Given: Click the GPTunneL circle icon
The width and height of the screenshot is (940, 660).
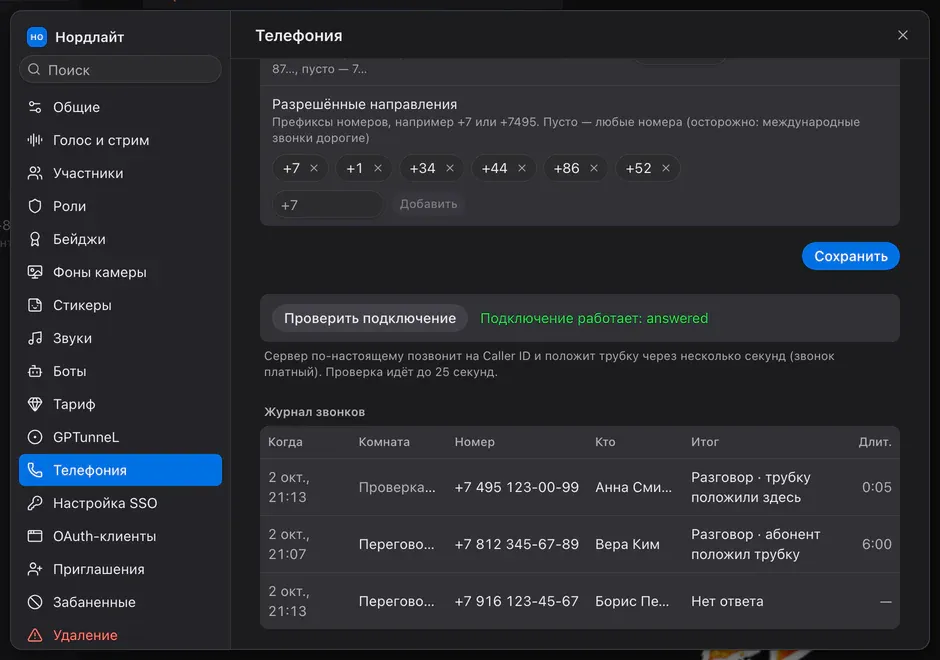Looking at the screenshot, I should (35, 437).
